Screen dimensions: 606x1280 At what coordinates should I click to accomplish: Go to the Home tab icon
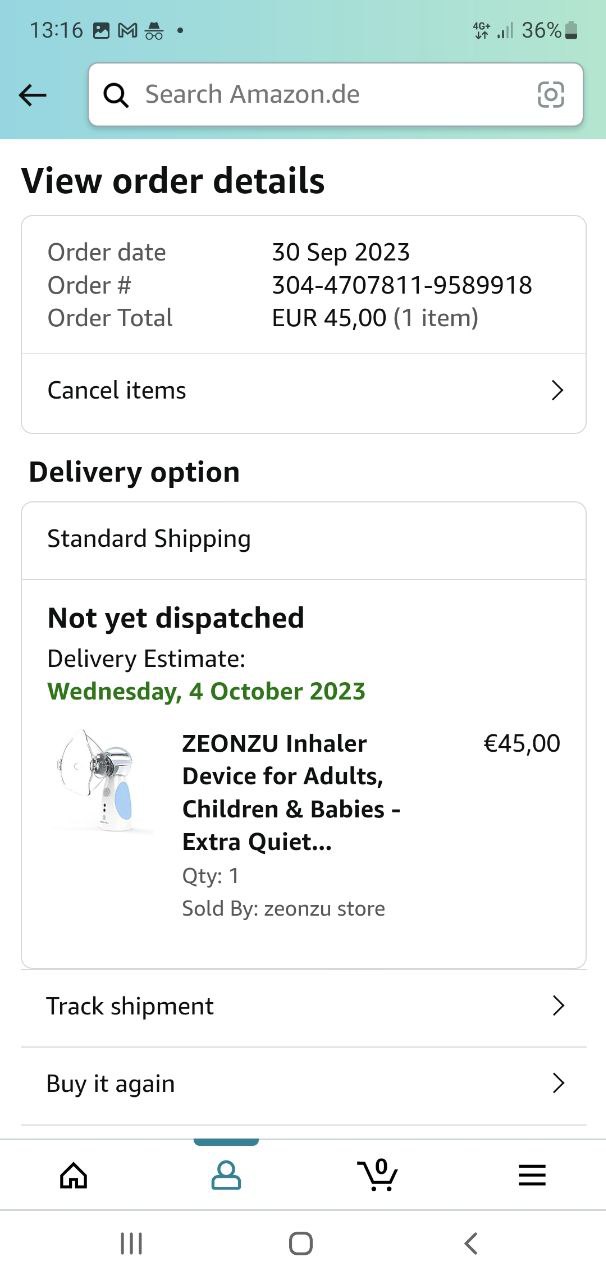click(x=73, y=1175)
